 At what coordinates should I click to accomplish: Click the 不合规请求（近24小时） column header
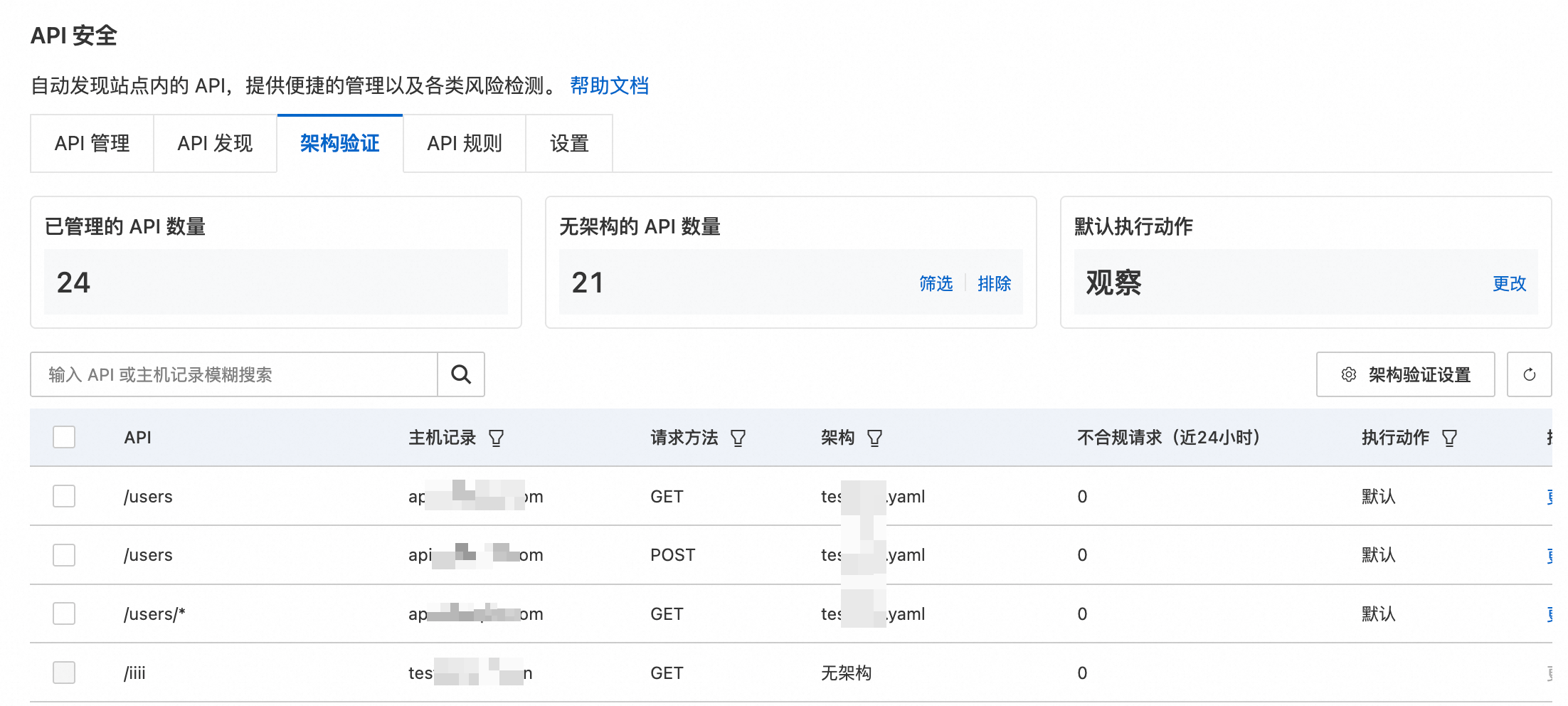coord(1169,438)
